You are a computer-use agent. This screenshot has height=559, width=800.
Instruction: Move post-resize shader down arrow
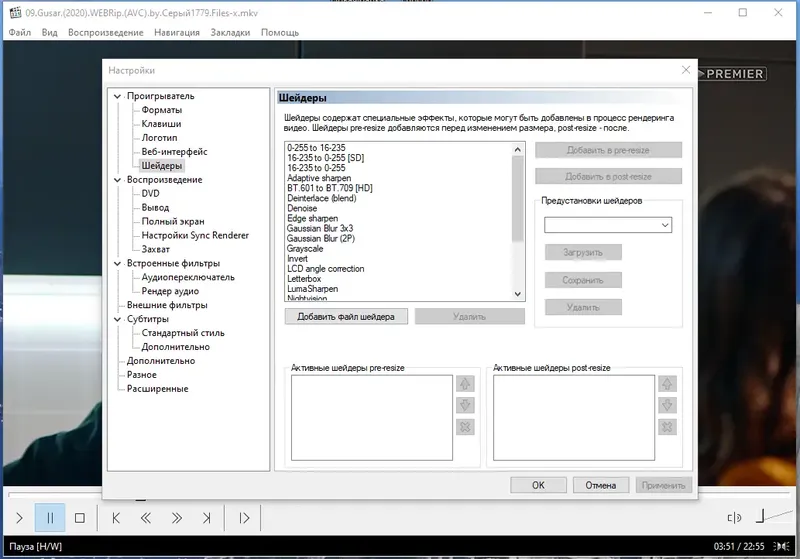667,405
